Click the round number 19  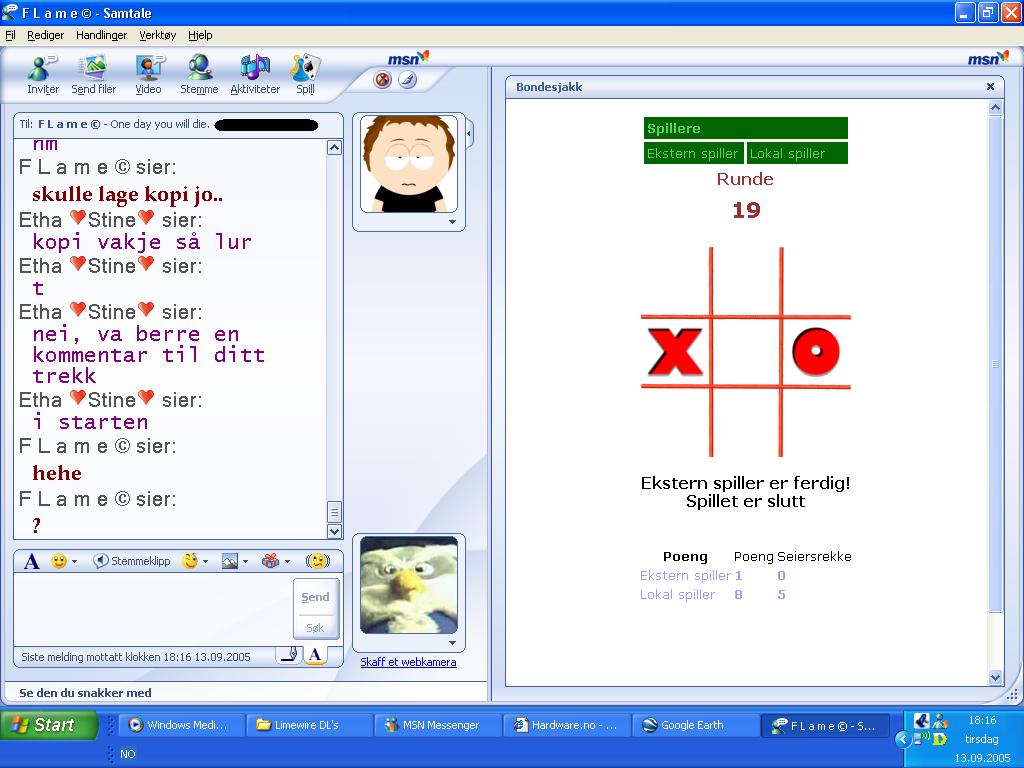[x=746, y=210]
